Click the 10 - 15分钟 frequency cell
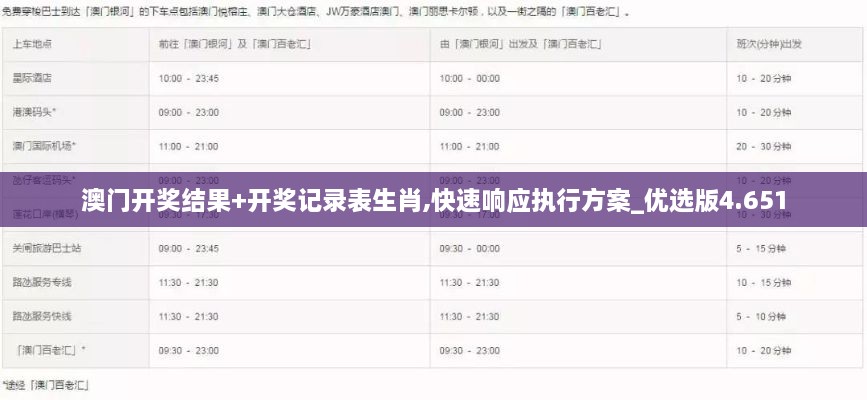This screenshot has width=867, height=400. click(763, 283)
